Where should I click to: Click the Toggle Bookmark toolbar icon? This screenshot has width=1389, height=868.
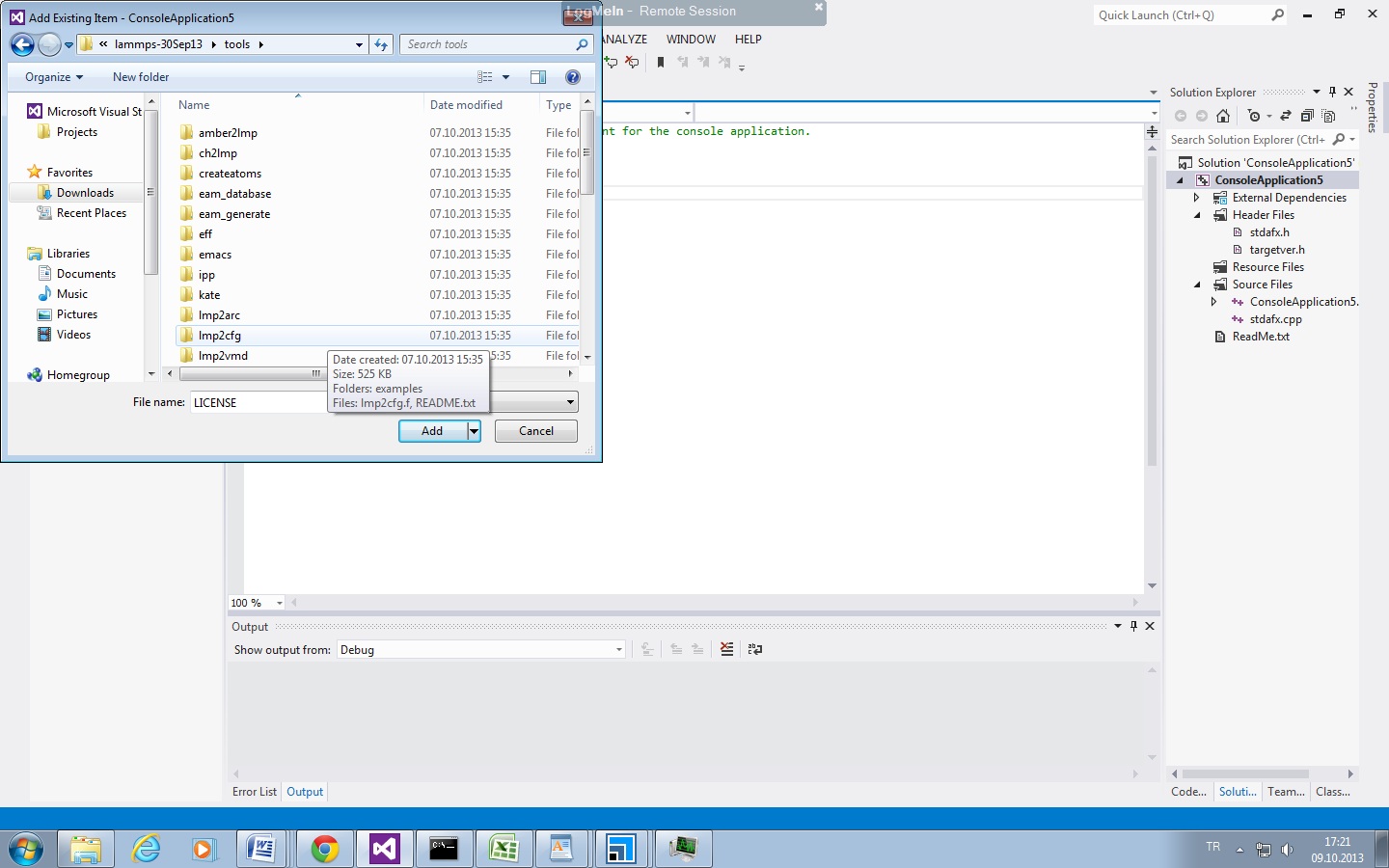pos(661,63)
